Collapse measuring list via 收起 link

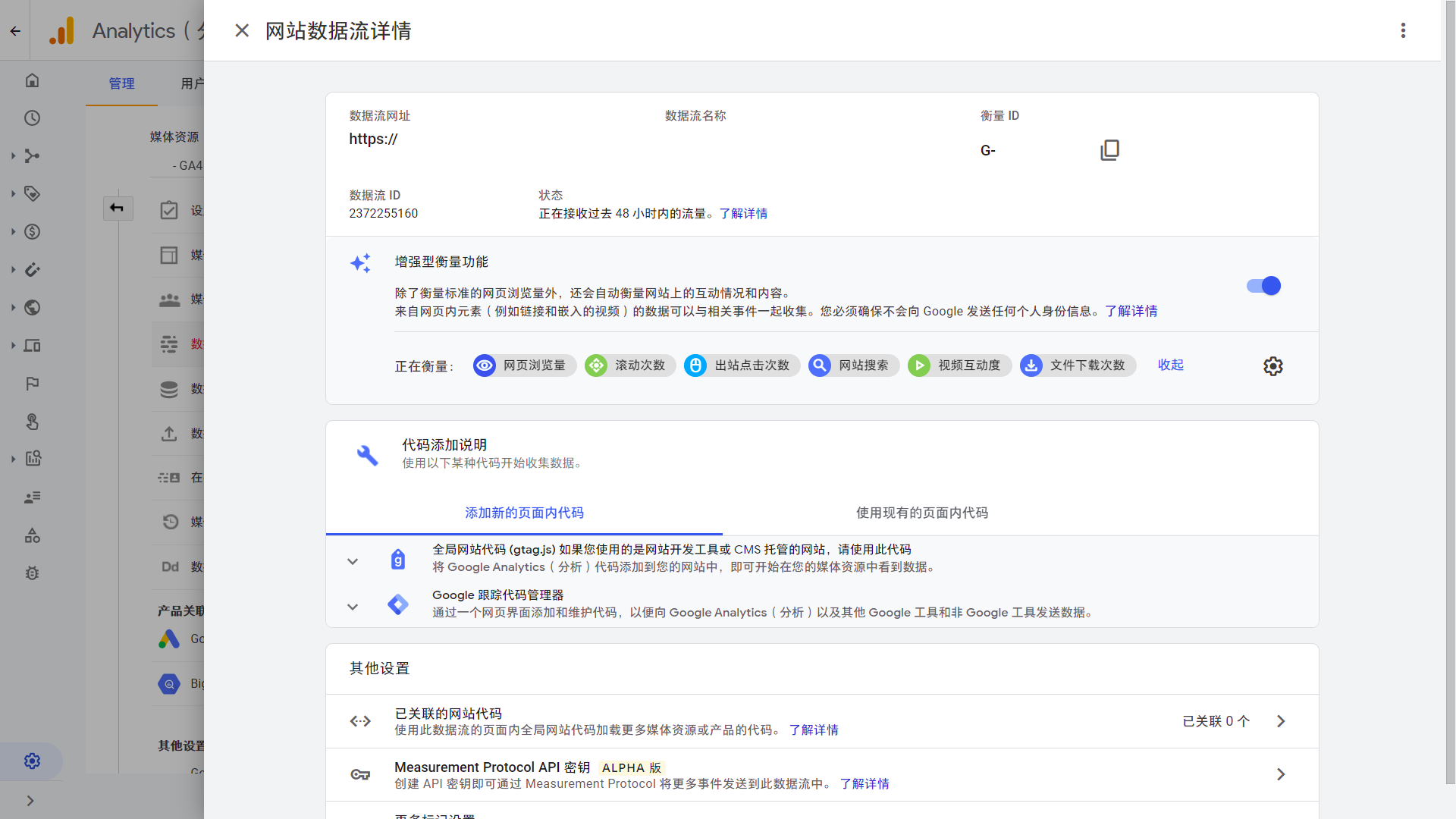1171,365
